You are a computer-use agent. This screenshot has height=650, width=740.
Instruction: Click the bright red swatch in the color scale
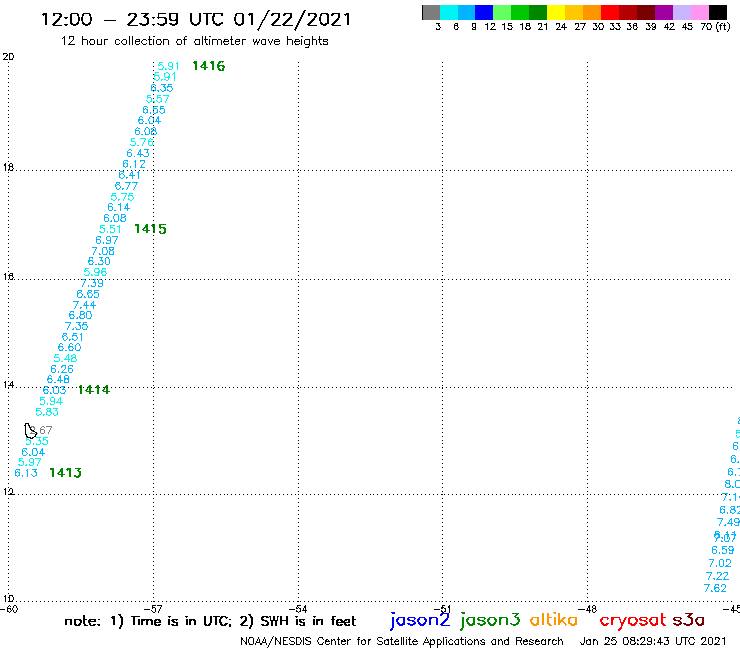point(610,12)
